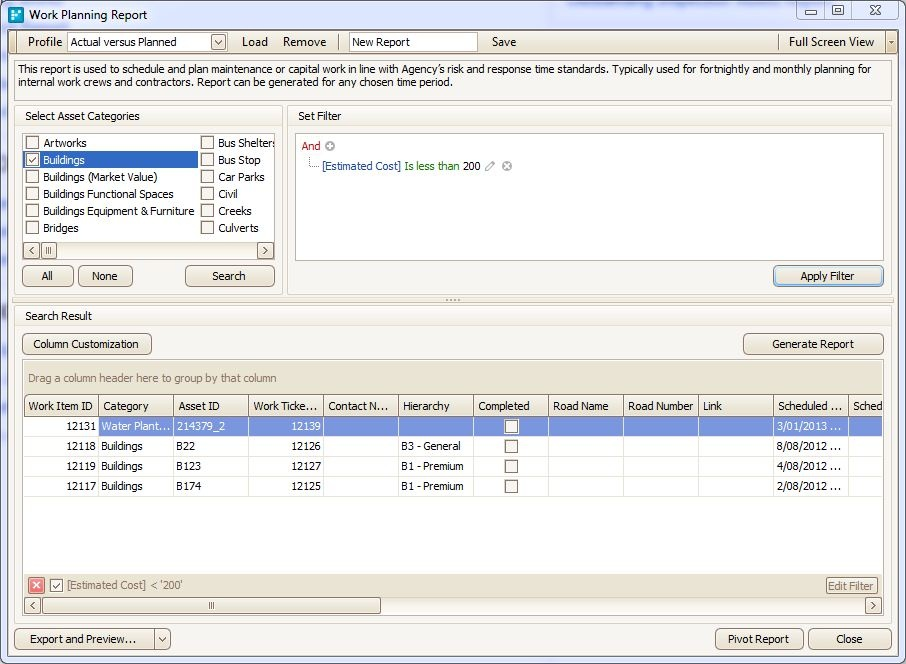Viewport: 906px width, 664px height.
Task: Click the pencil edit icon on Estimated Cost filter
Action: (x=490, y=166)
